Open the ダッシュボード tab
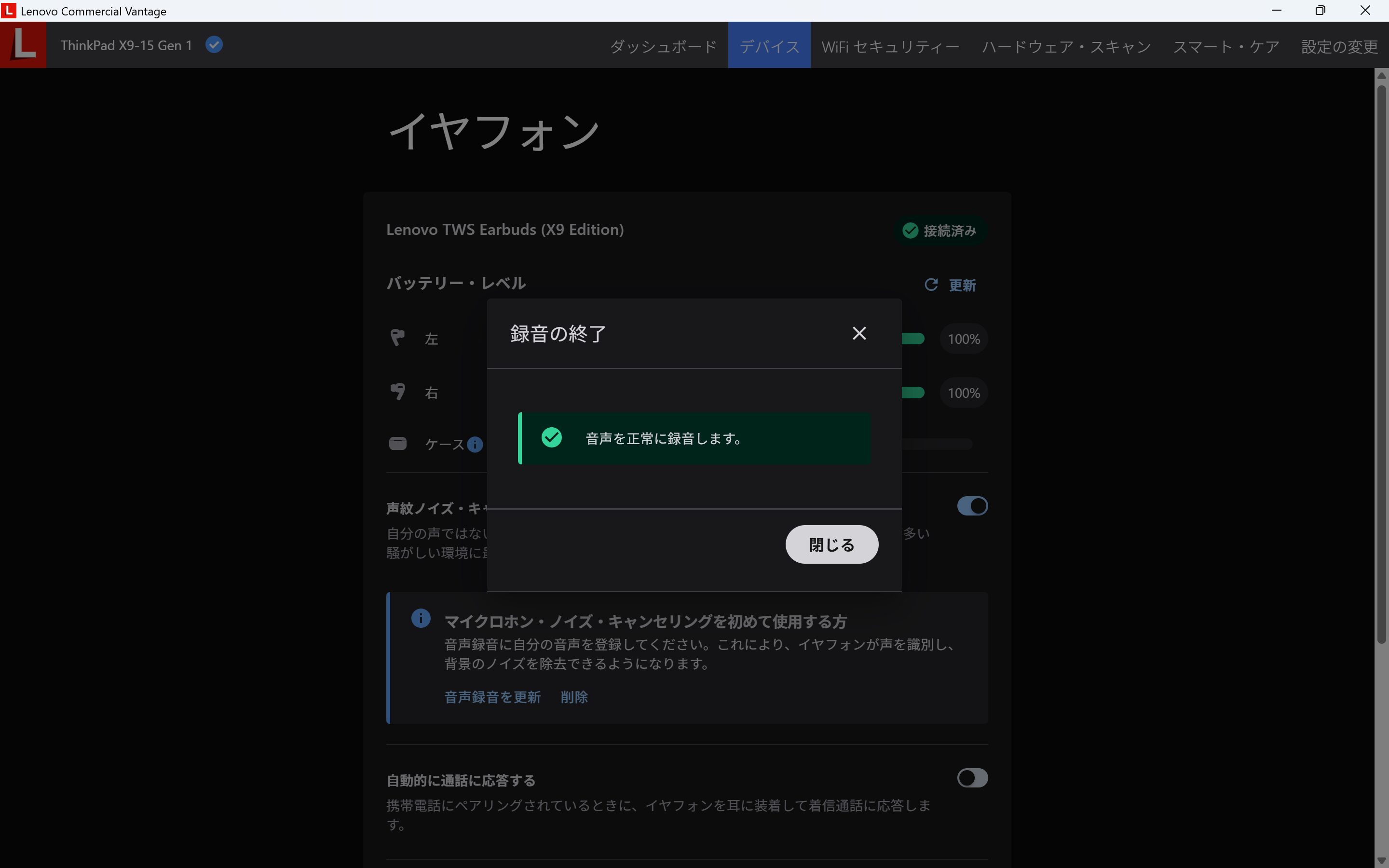 click(663, 45)
